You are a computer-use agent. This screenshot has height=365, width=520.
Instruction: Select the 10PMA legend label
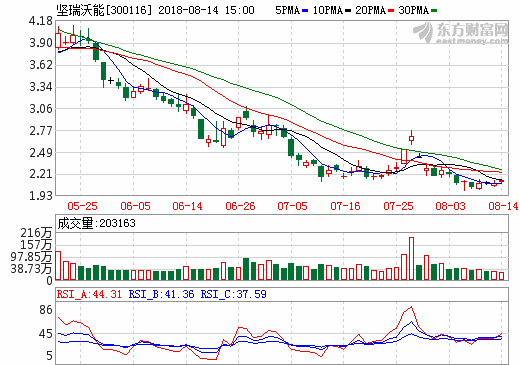click(327, 10)
